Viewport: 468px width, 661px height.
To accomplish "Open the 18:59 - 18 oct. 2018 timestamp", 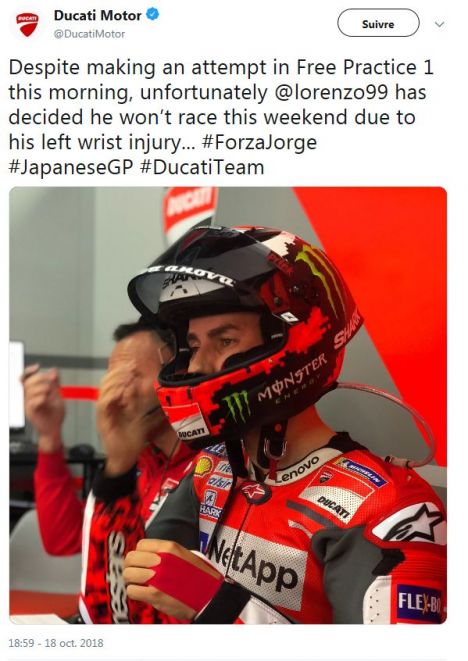I will (56, 643).
